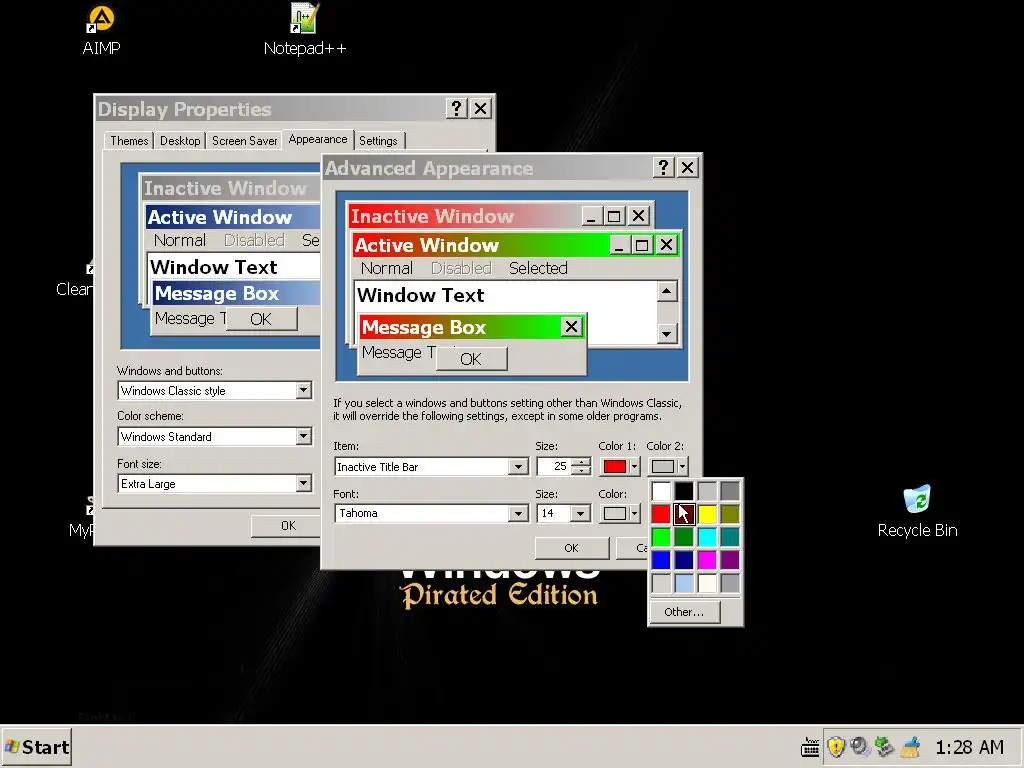Pick the dark green swatch
1024x768 pixels.
(684, 537)
